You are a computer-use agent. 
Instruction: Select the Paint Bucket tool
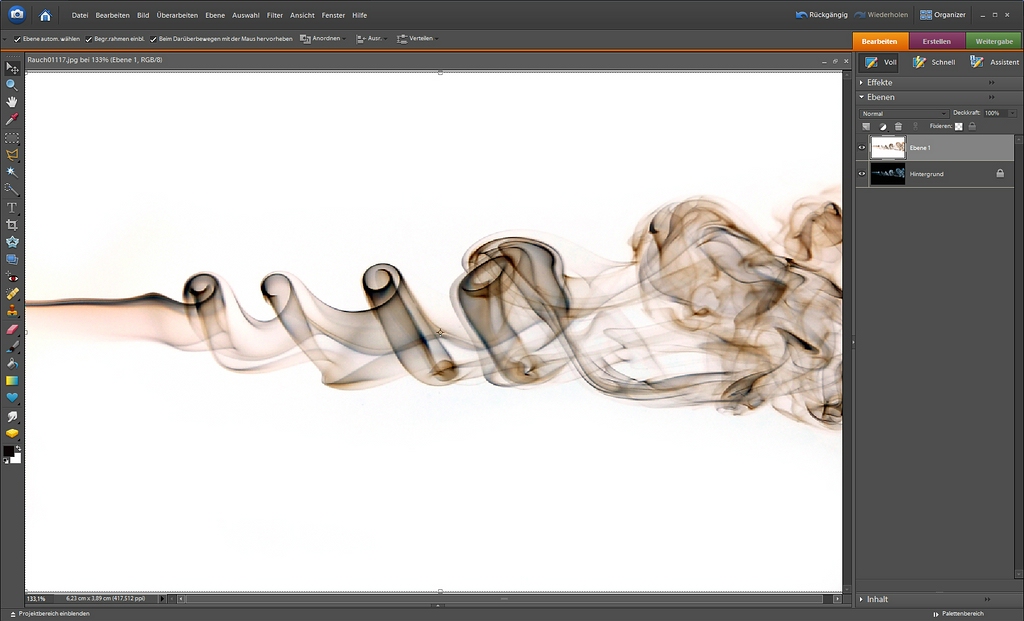(12, 364)
